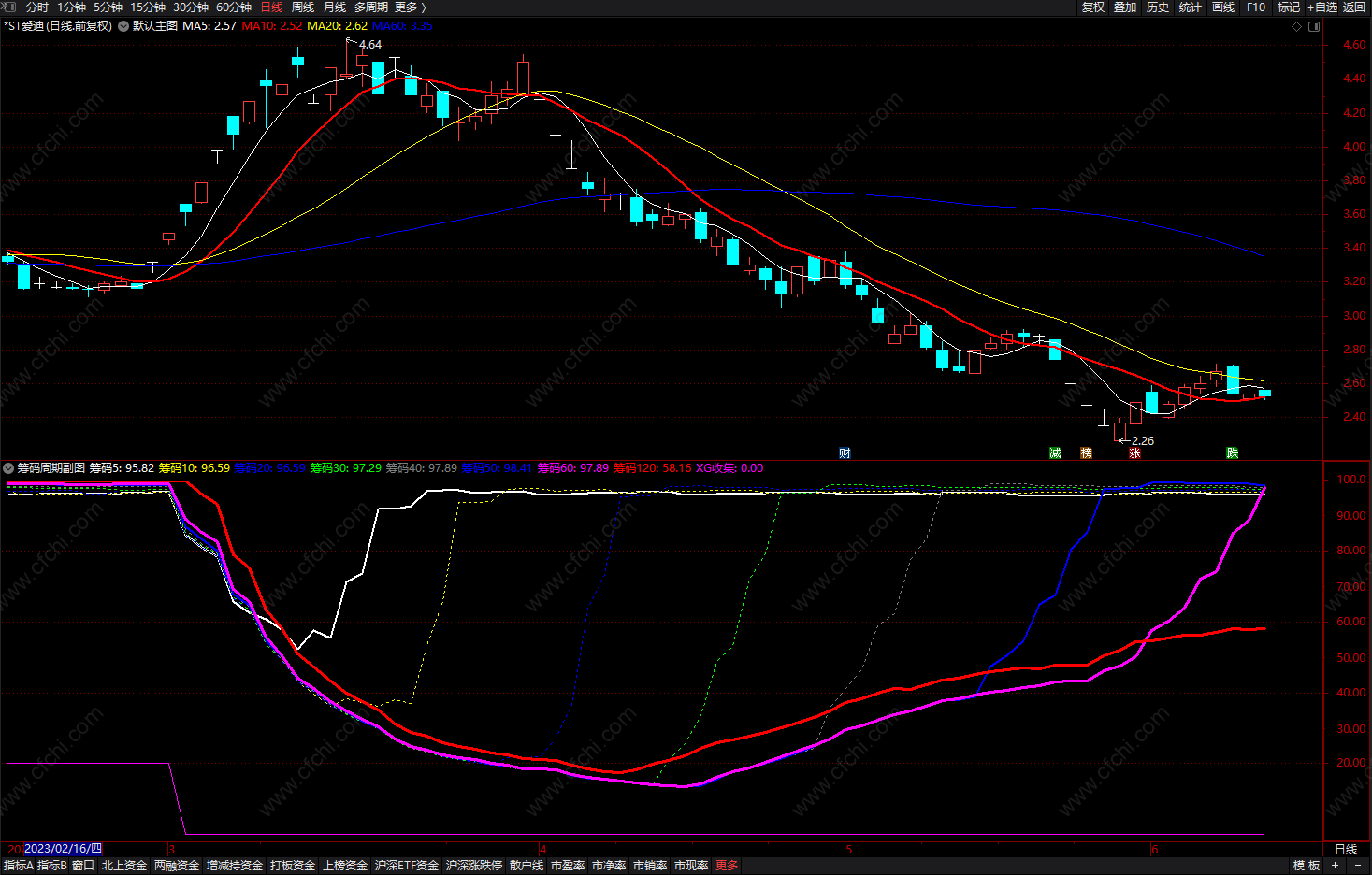Toggle the 叠加 overlay option

pyautogui.click(x=1125, y=7)
